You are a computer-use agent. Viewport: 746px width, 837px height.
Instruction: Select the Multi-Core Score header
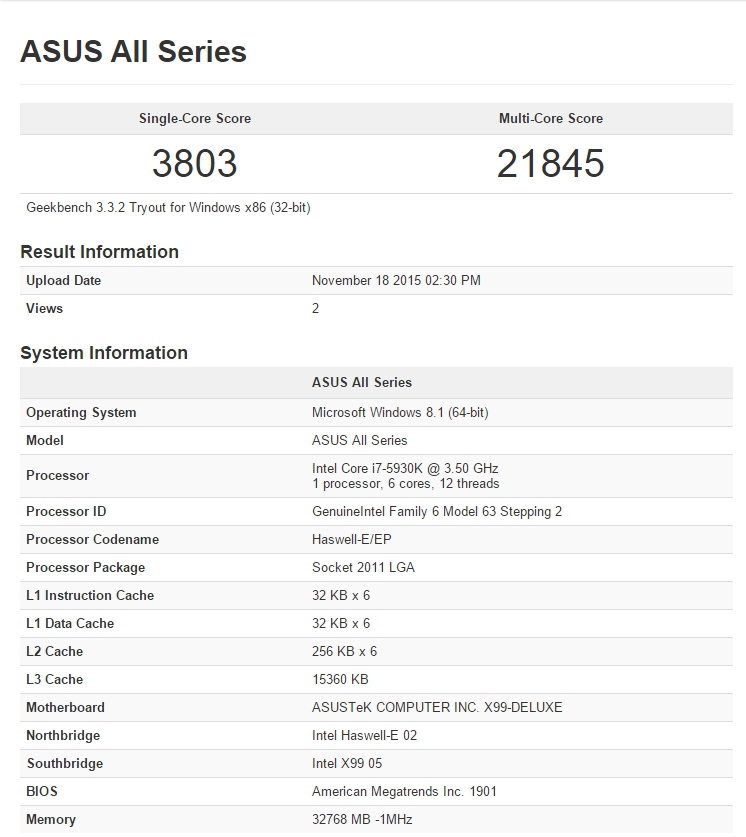pyautogui.click(x=550, y=118)
